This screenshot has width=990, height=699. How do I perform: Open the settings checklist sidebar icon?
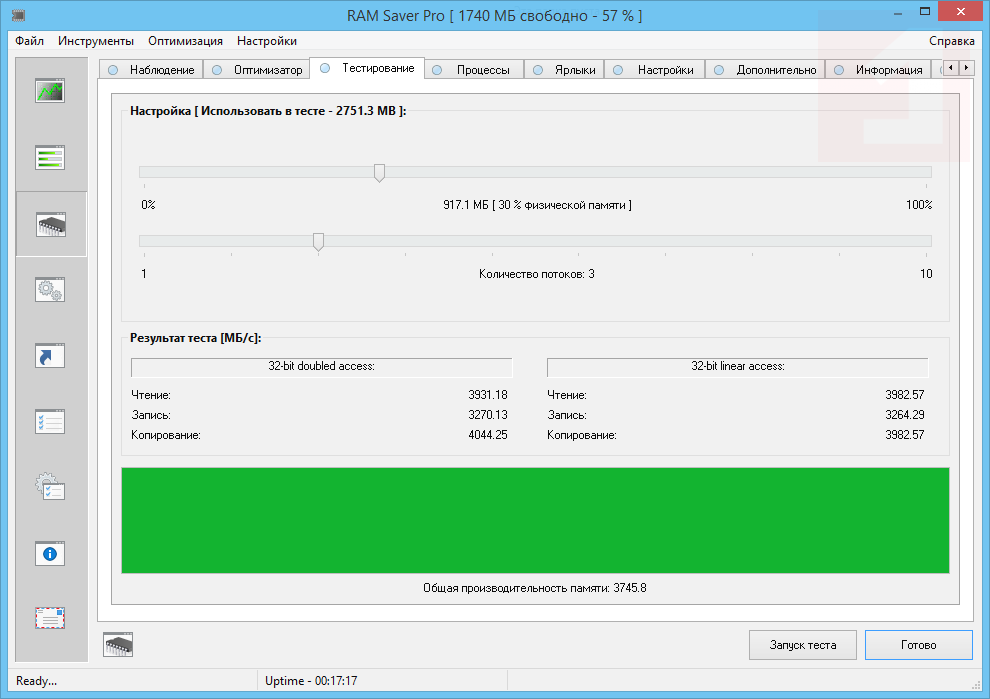point(50,422)
